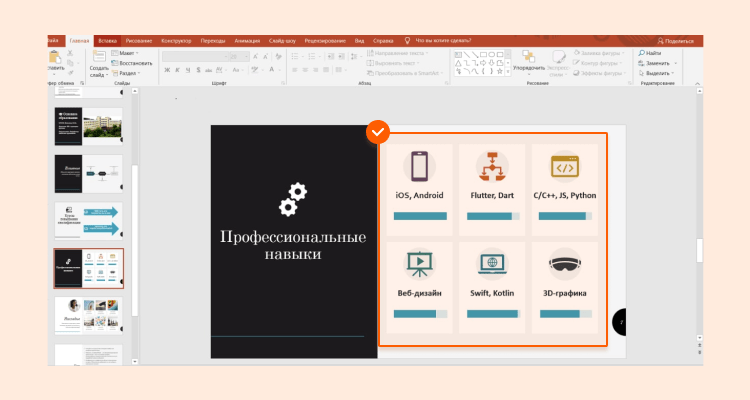The height and width of the screenshot is (400, 750).
Task: Click the gears icon on the dark slide panel
Action: [x=293, y=200]
